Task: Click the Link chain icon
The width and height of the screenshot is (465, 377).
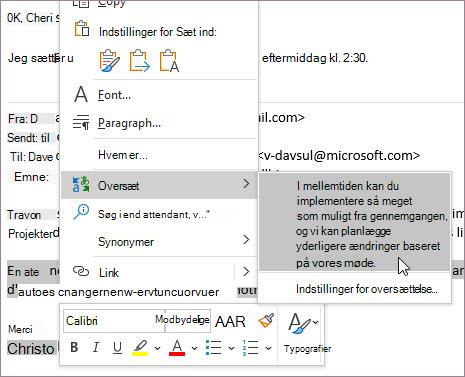Action: tap(81, 272)
